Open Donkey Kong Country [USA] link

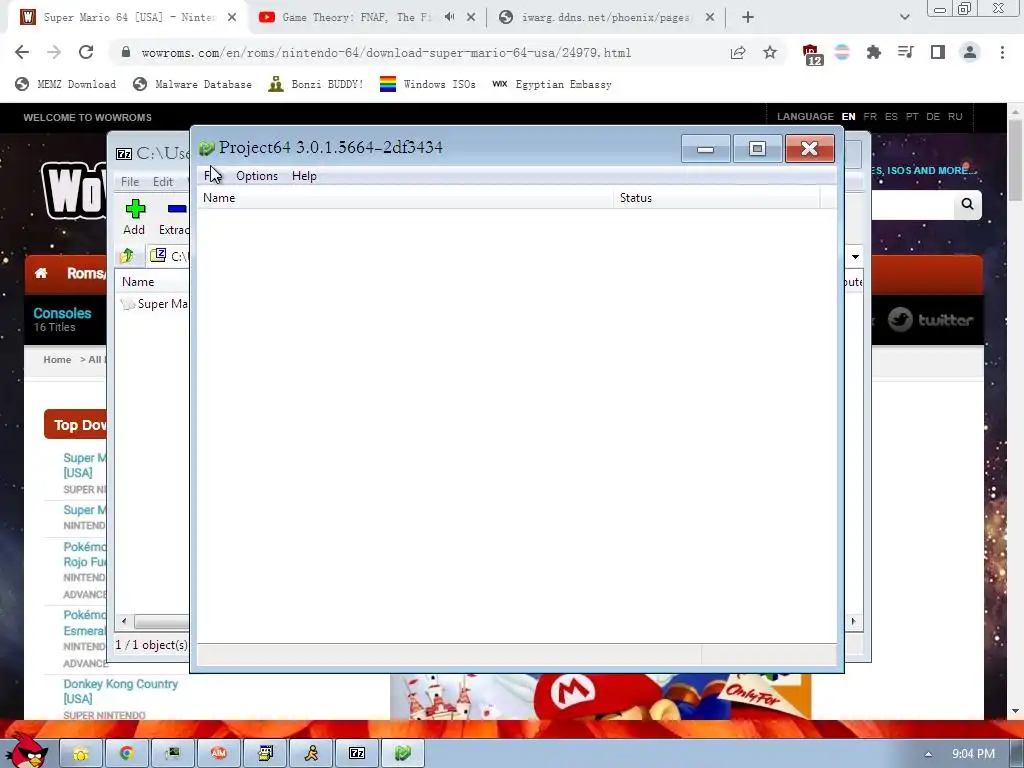[120, 691]
